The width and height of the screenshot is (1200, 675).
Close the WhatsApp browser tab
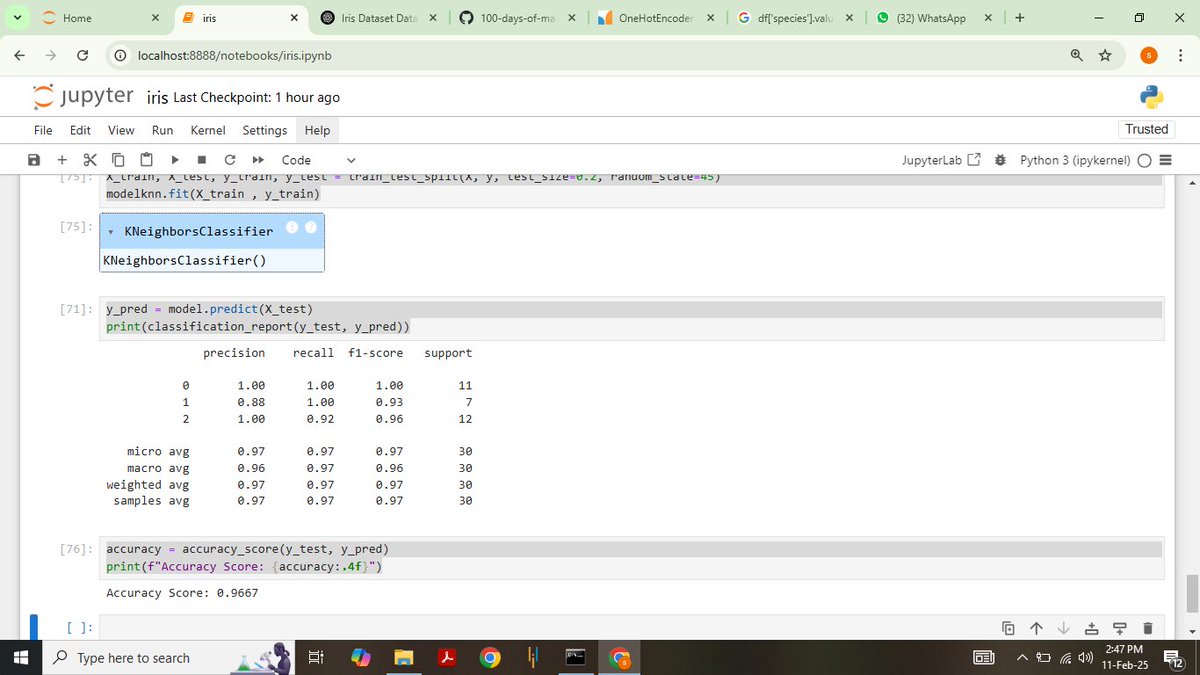point(988,18)
